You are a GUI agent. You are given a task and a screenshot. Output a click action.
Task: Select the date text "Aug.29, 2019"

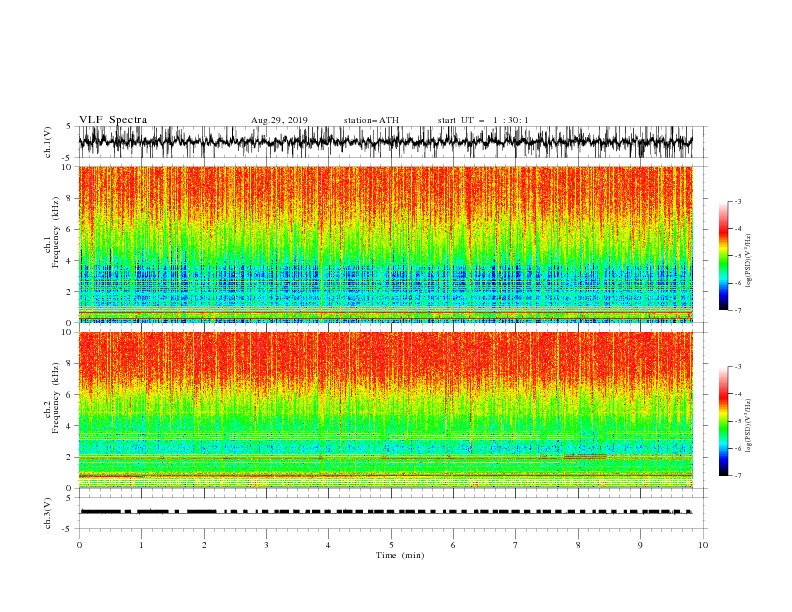click(x=279, y=120)
